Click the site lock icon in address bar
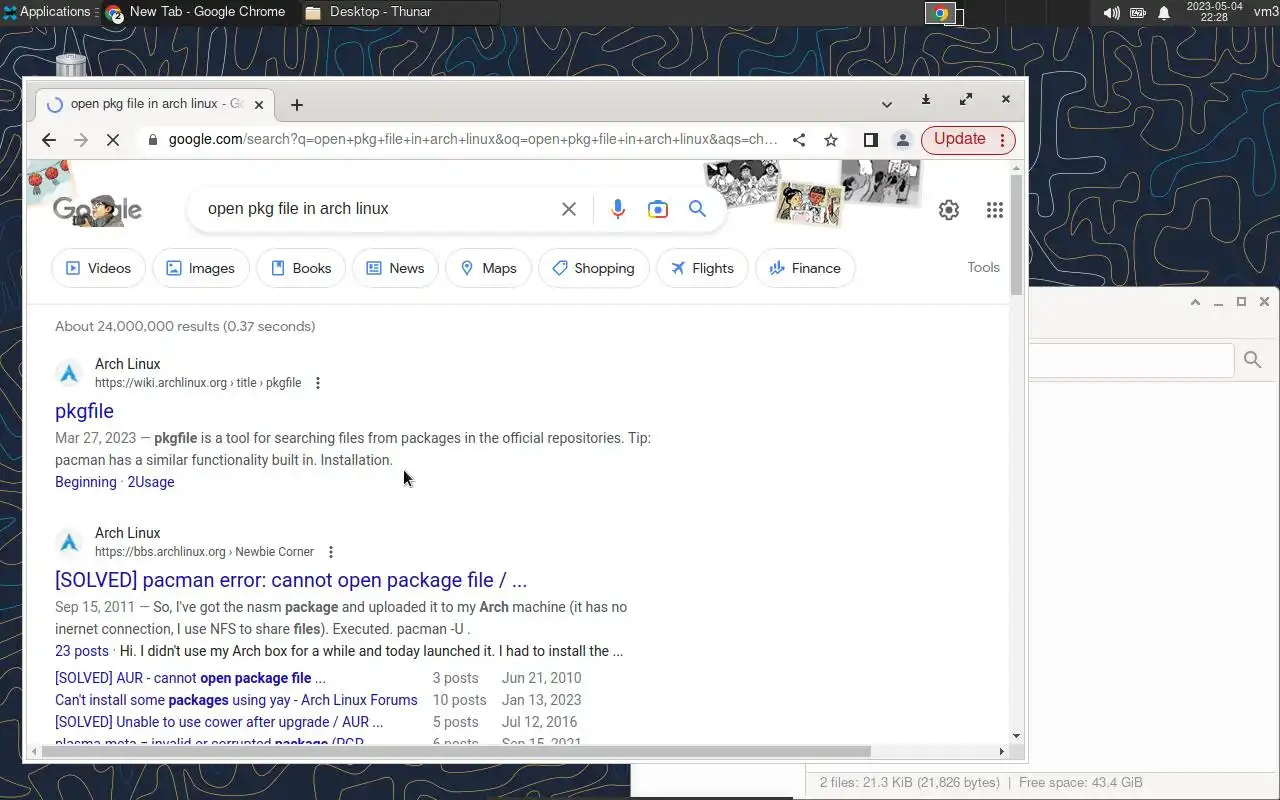The height and width of the screenshot is (800, 1280). [x=152, y=140]
